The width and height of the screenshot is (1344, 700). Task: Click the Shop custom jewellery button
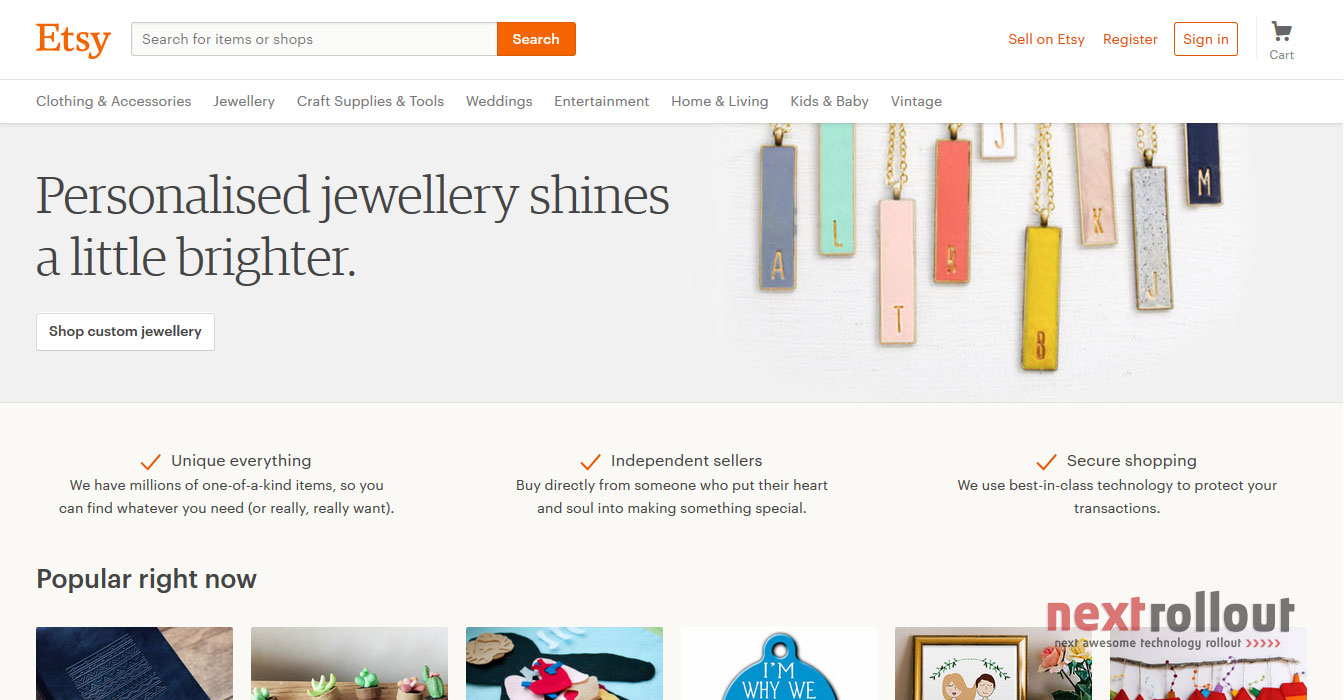coord(125,332)
